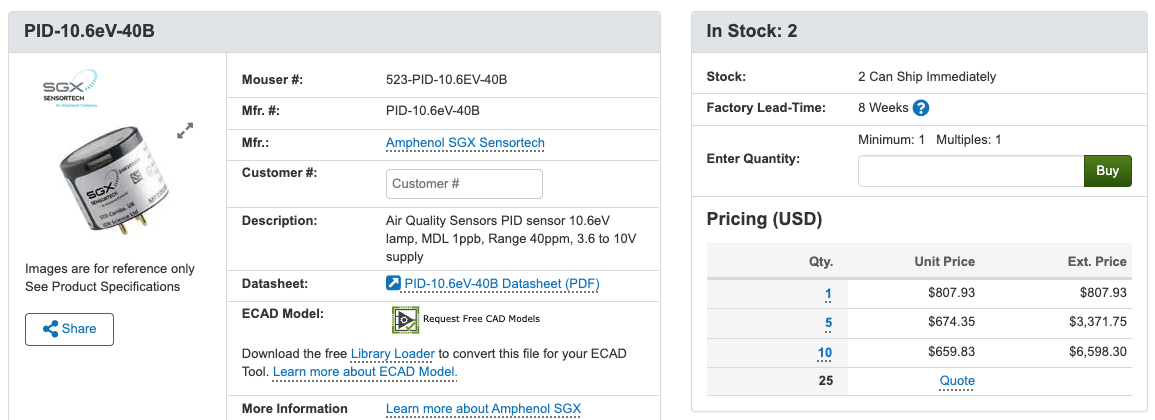The width and height of the screenshot is (1155, 420).
Task: Click the ECAD model CAD icon
Action: [x=404, y=319]
